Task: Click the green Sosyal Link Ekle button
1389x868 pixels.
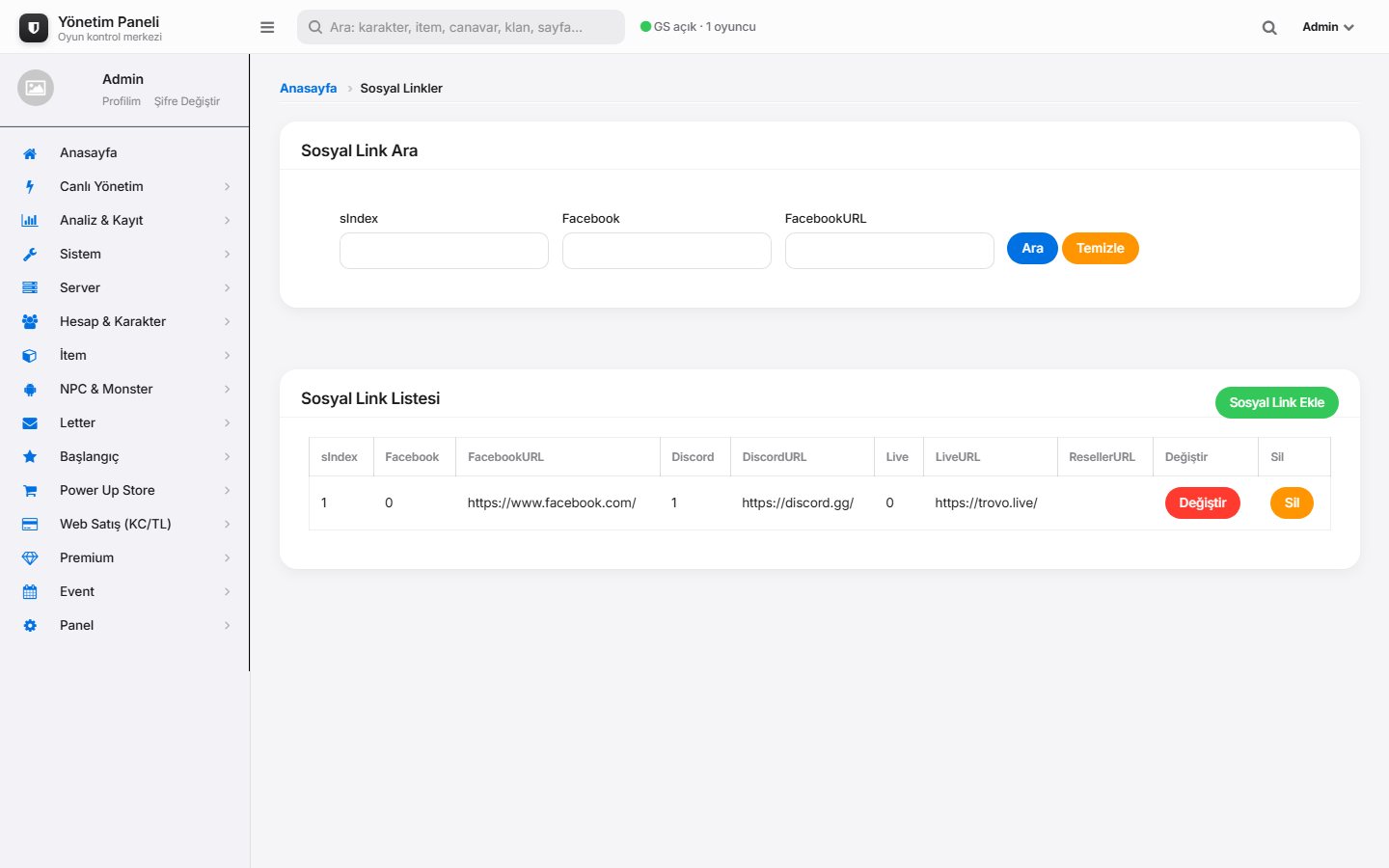Action: coord(1277,403)
